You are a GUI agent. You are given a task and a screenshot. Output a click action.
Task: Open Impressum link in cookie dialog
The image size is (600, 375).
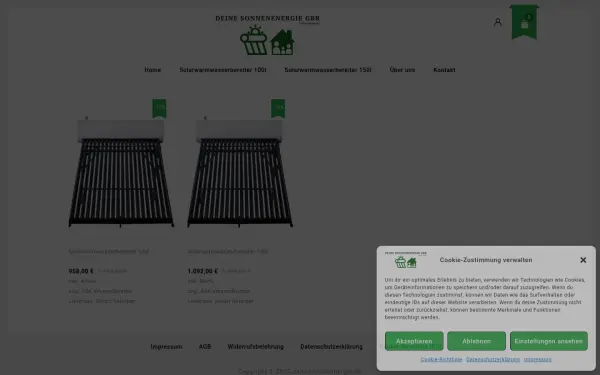click(x=538, y=359)
